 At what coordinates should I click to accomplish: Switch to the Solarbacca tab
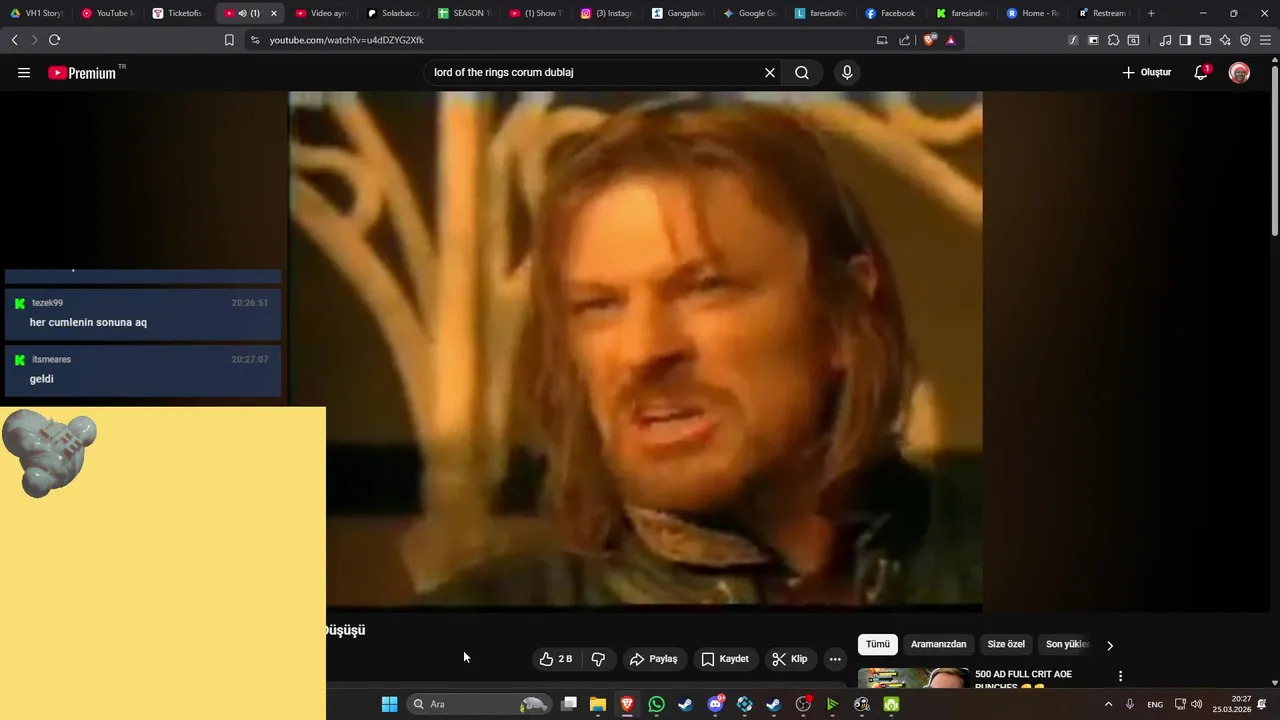click(393, 13)
